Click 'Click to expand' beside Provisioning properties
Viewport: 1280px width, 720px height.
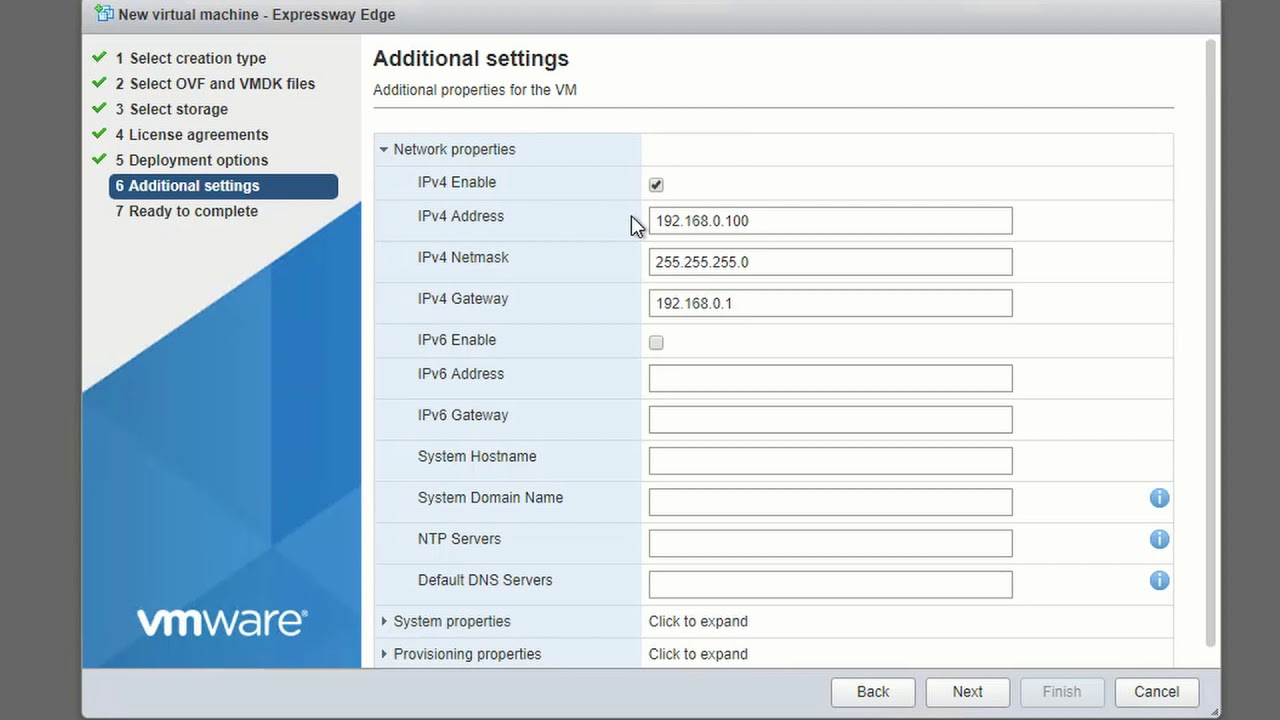click(x=698, y=654)
